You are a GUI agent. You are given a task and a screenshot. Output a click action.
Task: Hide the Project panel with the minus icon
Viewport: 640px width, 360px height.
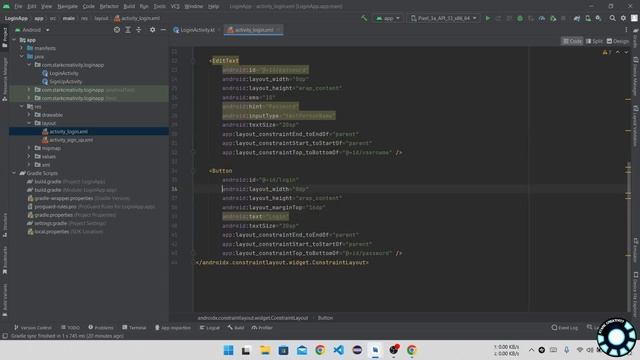[x=163, y=30]
